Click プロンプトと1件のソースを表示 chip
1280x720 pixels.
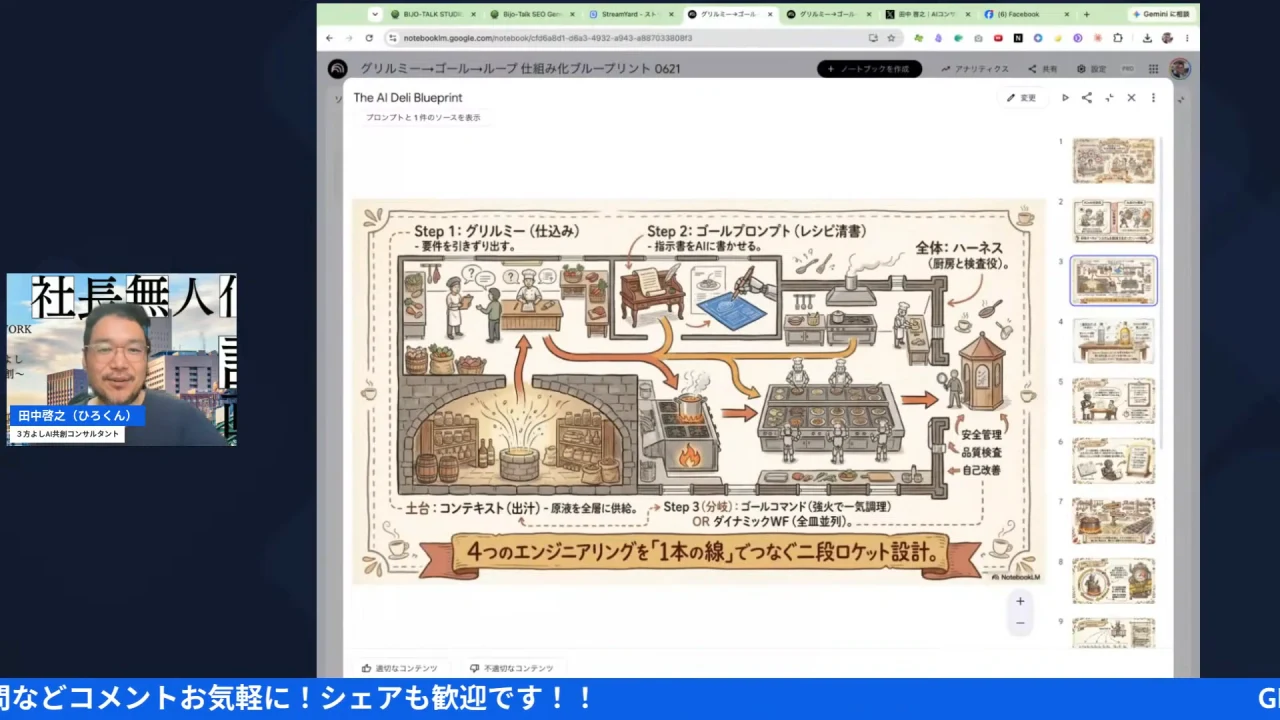[x=423, y=118]
